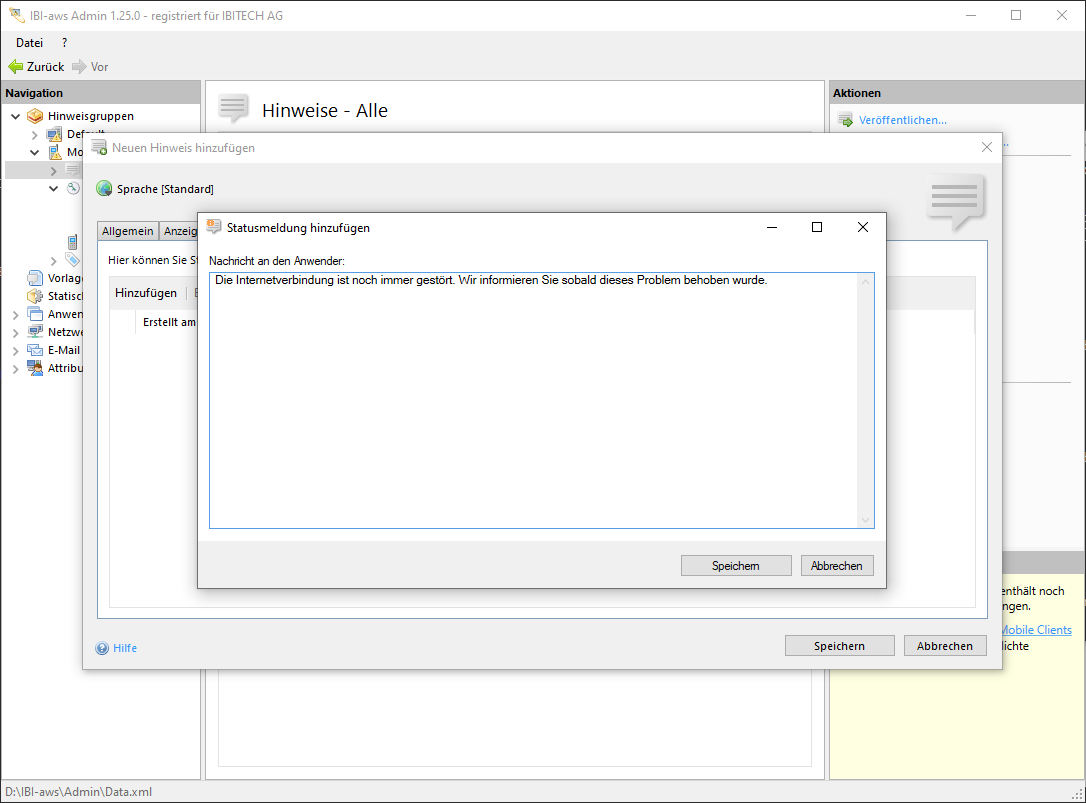Expand the E-Mail tree node

[x=15, y=350]
